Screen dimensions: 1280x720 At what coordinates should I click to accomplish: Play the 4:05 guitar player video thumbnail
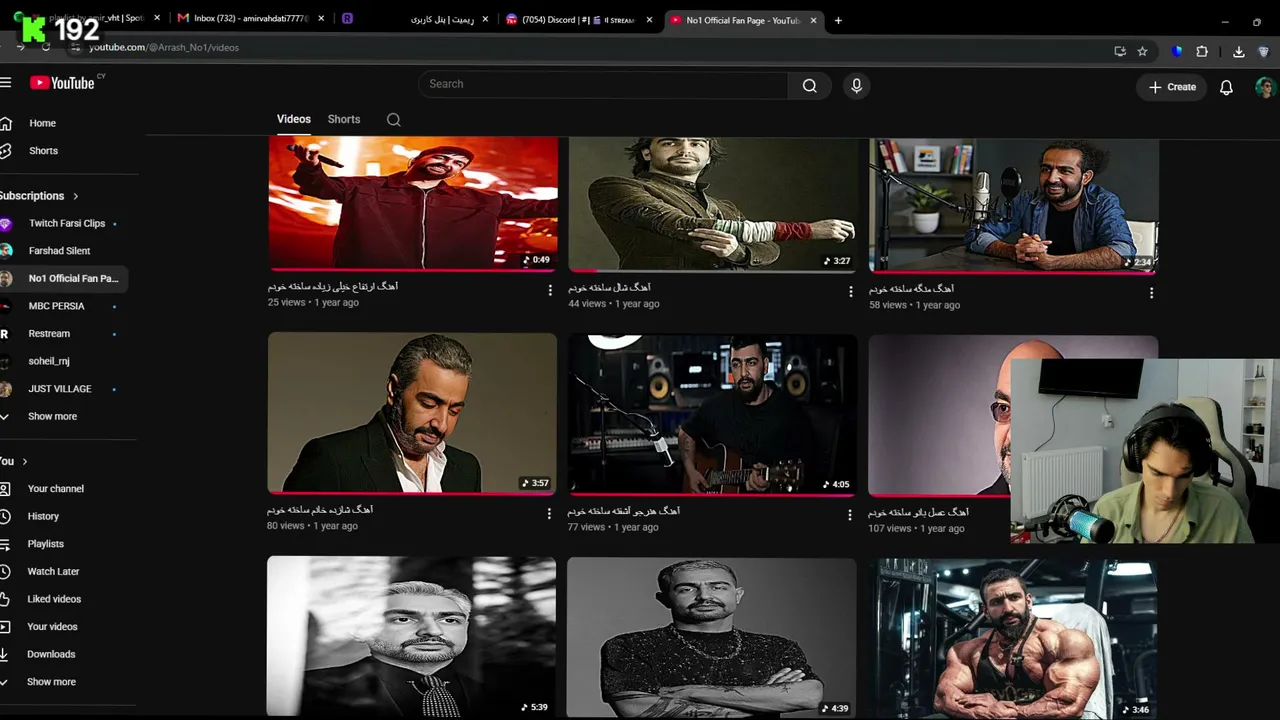point(713,414)
